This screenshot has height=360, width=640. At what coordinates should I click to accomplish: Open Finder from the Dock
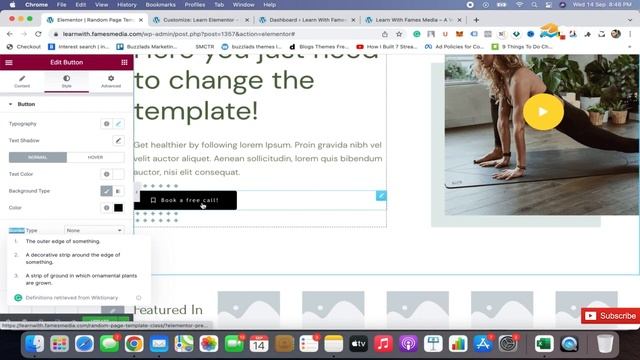35,344
